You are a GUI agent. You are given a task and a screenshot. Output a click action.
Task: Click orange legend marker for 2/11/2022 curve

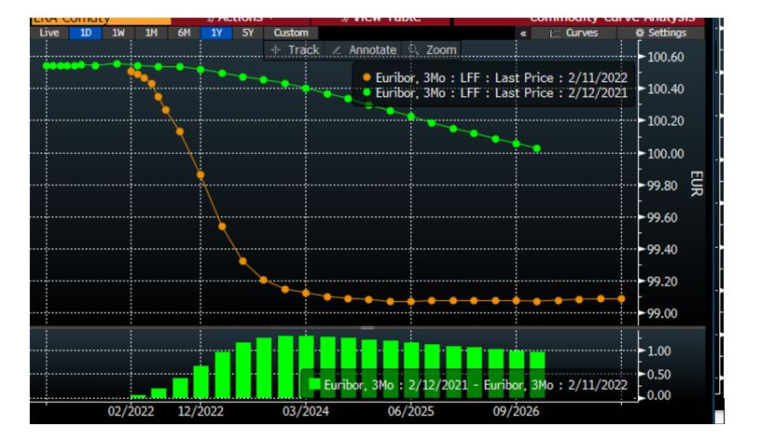coord(367,78)
